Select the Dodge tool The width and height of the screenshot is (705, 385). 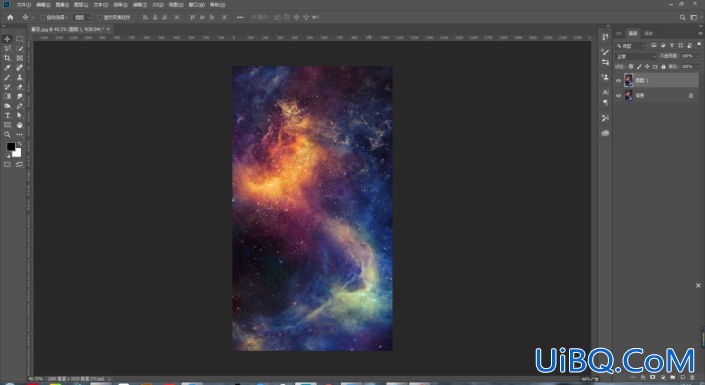pyautogui.click(x=7, y=106)
